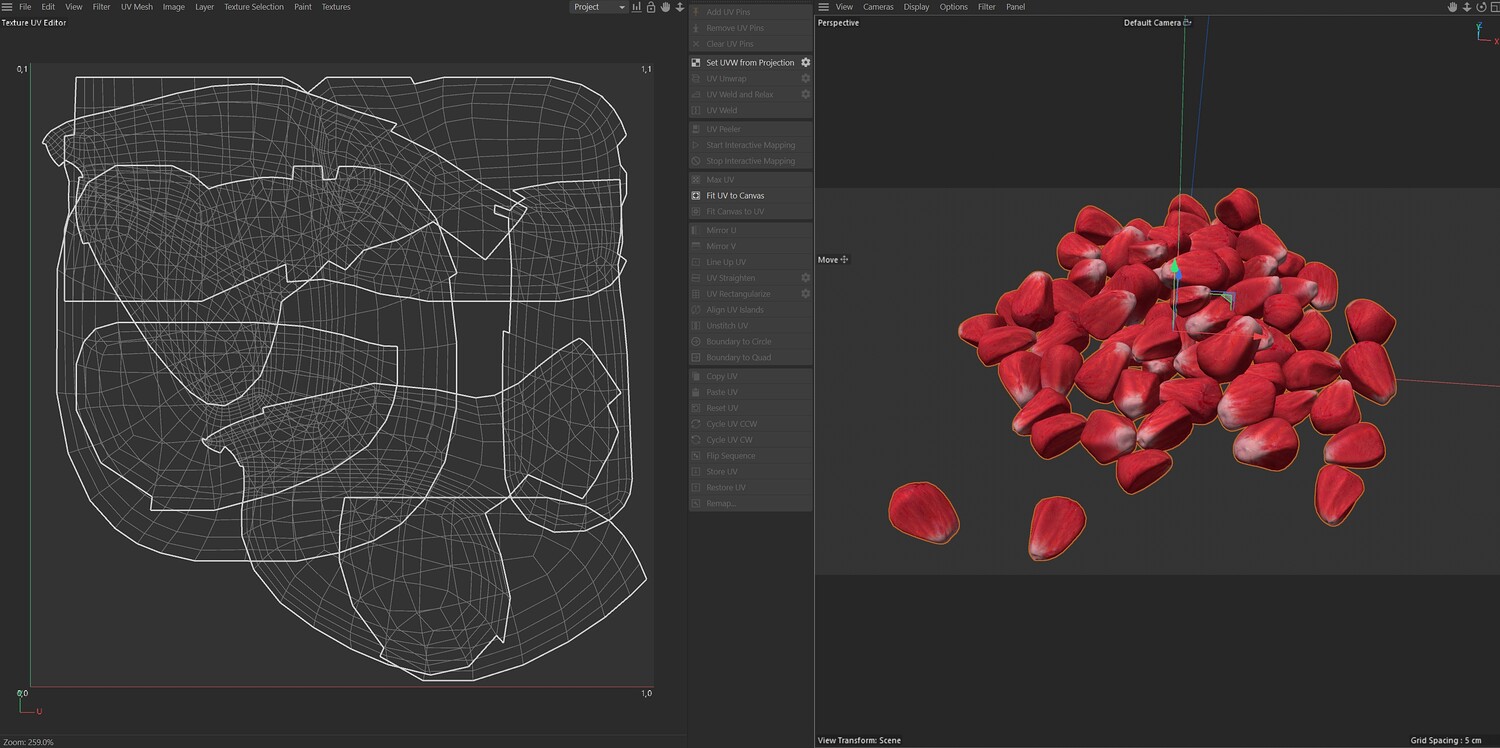Open the viewport View menu
This screenshot has height=748, width=1500.
pyautogui.click(x=844, y=7)
